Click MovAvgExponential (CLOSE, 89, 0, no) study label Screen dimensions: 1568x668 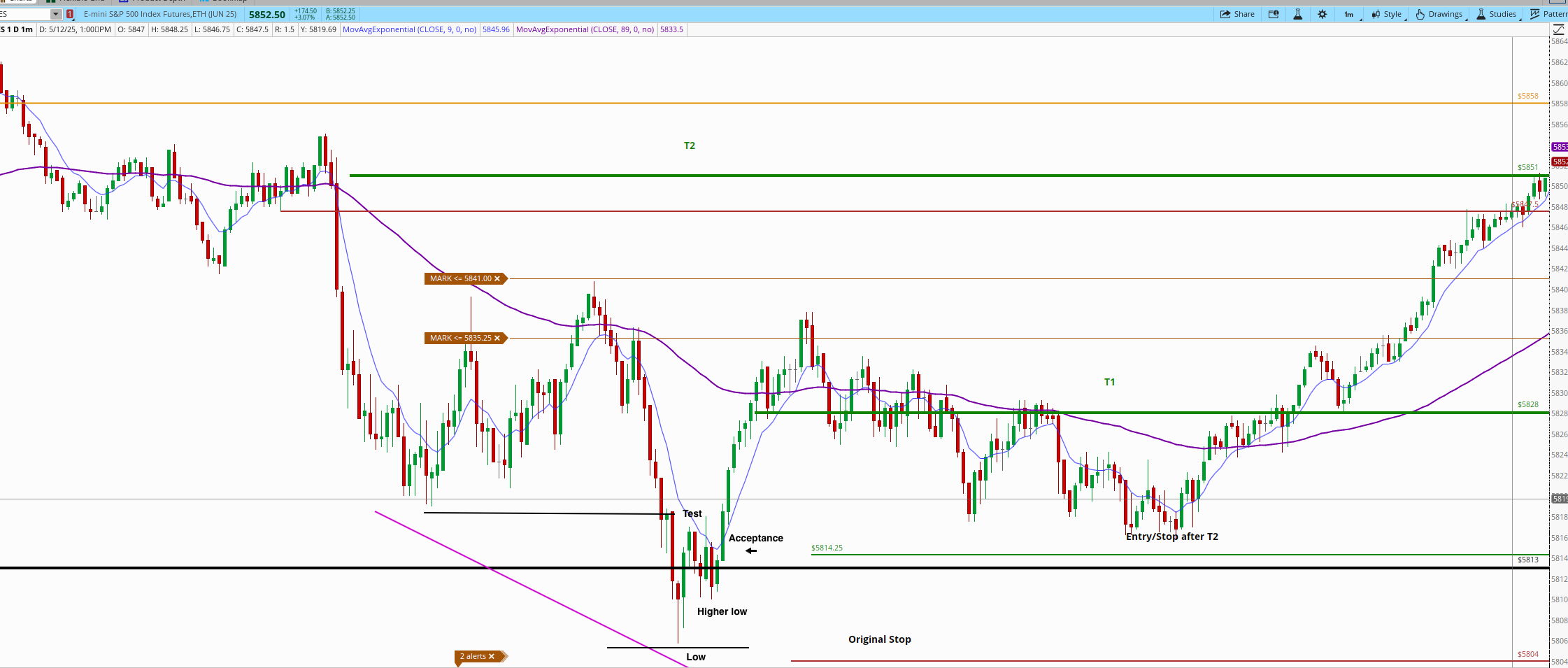coord(585,29)
